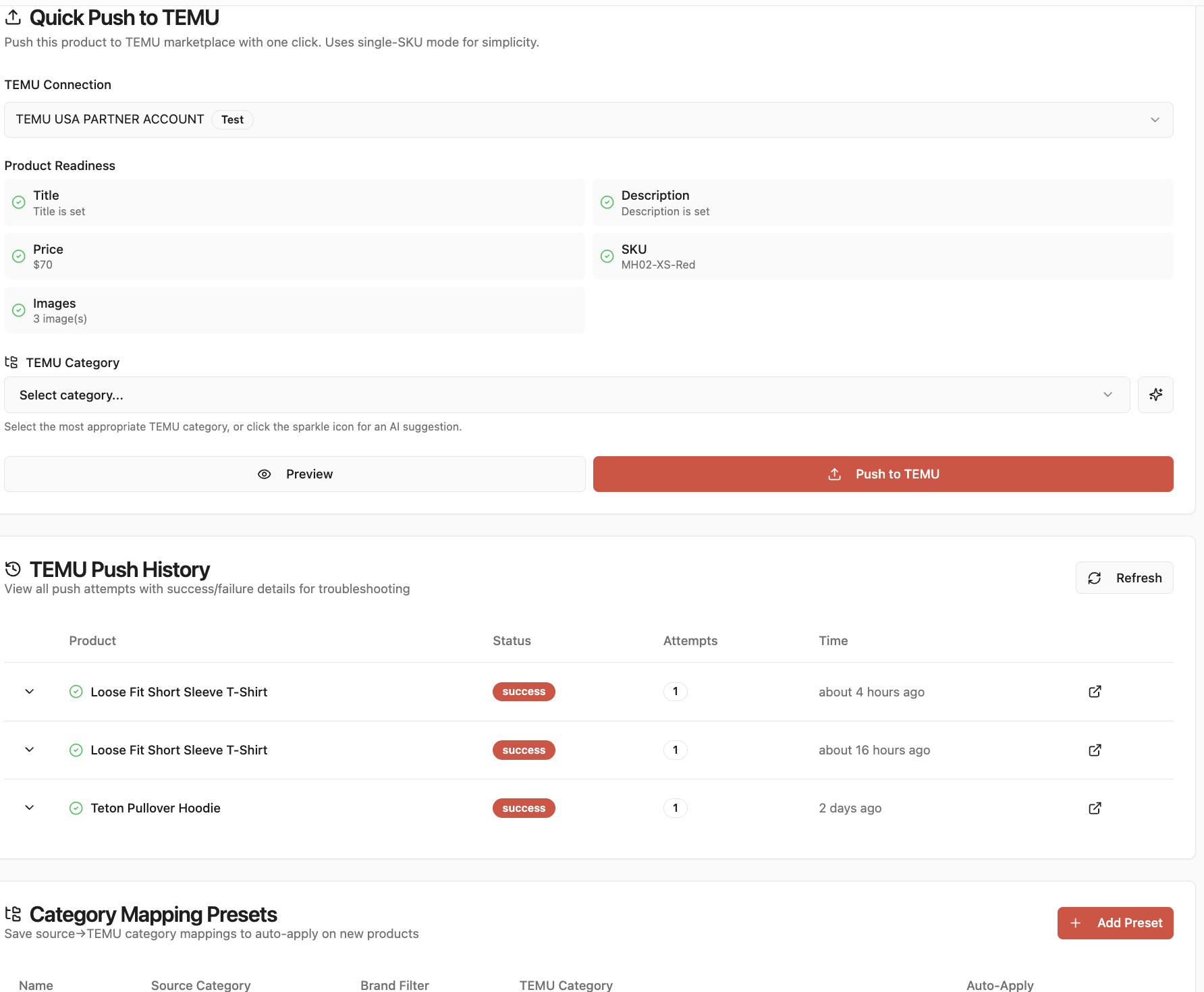Viewport: 1204px width, 992px height.
Task: Open external link for Teton Pullover Hoodie push
Action: pyautogui.click(x=1094, y=808)
